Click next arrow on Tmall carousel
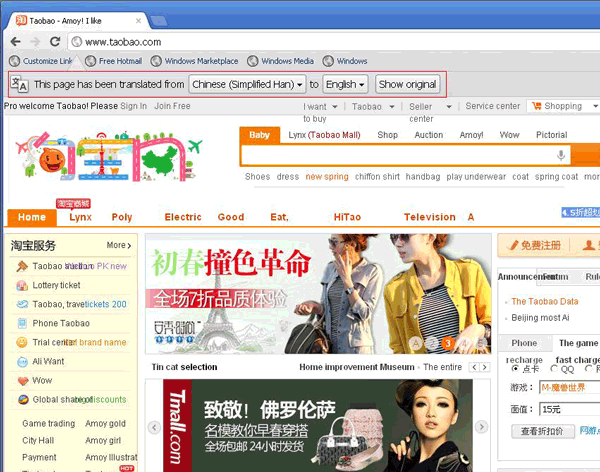Screen dimensions: 600x472 coord(481,426)
